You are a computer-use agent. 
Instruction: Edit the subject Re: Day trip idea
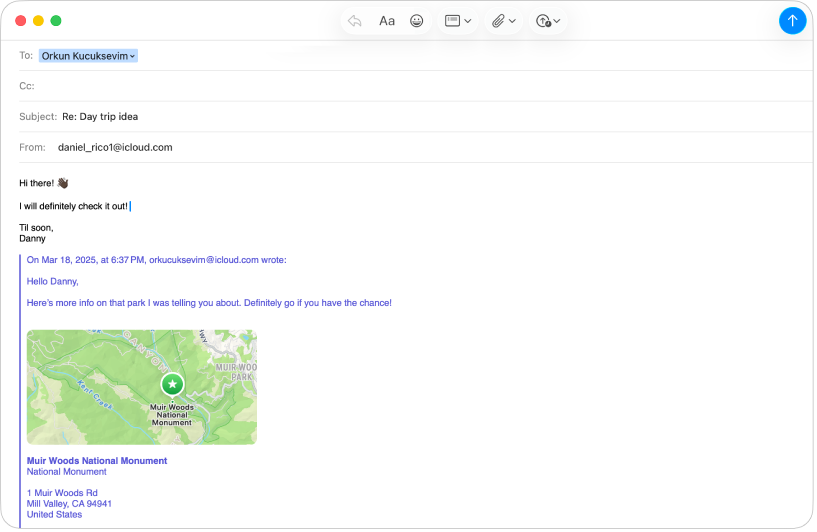[x=101, y=117]
